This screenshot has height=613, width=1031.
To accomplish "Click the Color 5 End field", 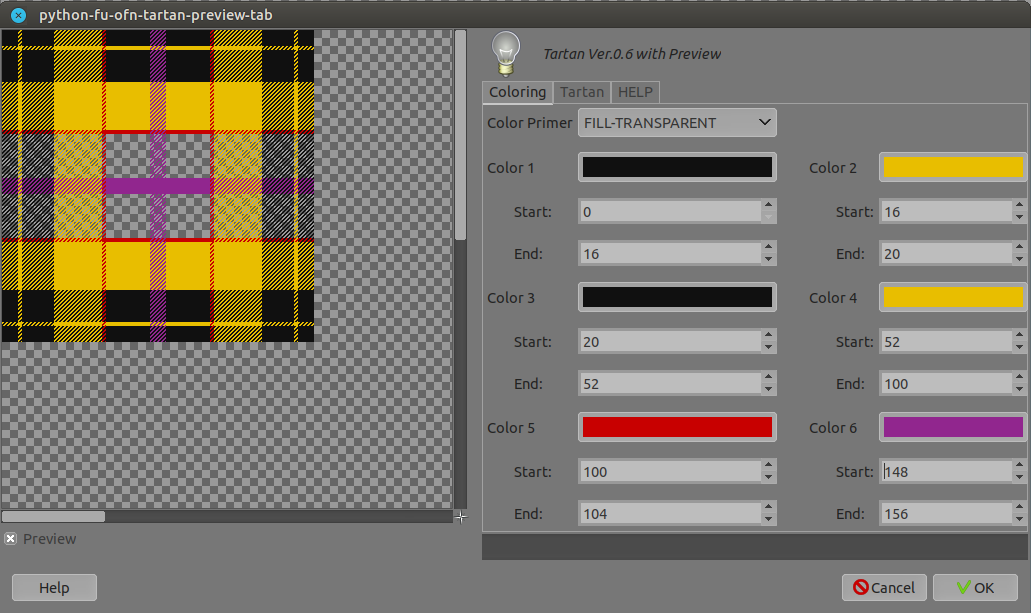I will coord(670,514).
